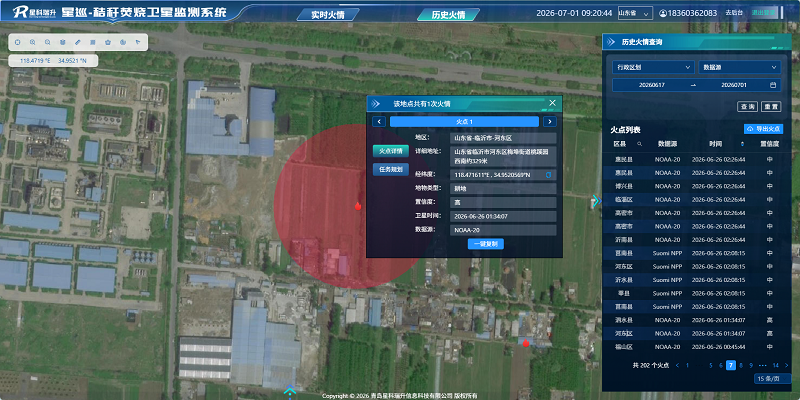Click search icon next to 区县 column header

click(x=639, y=144)
